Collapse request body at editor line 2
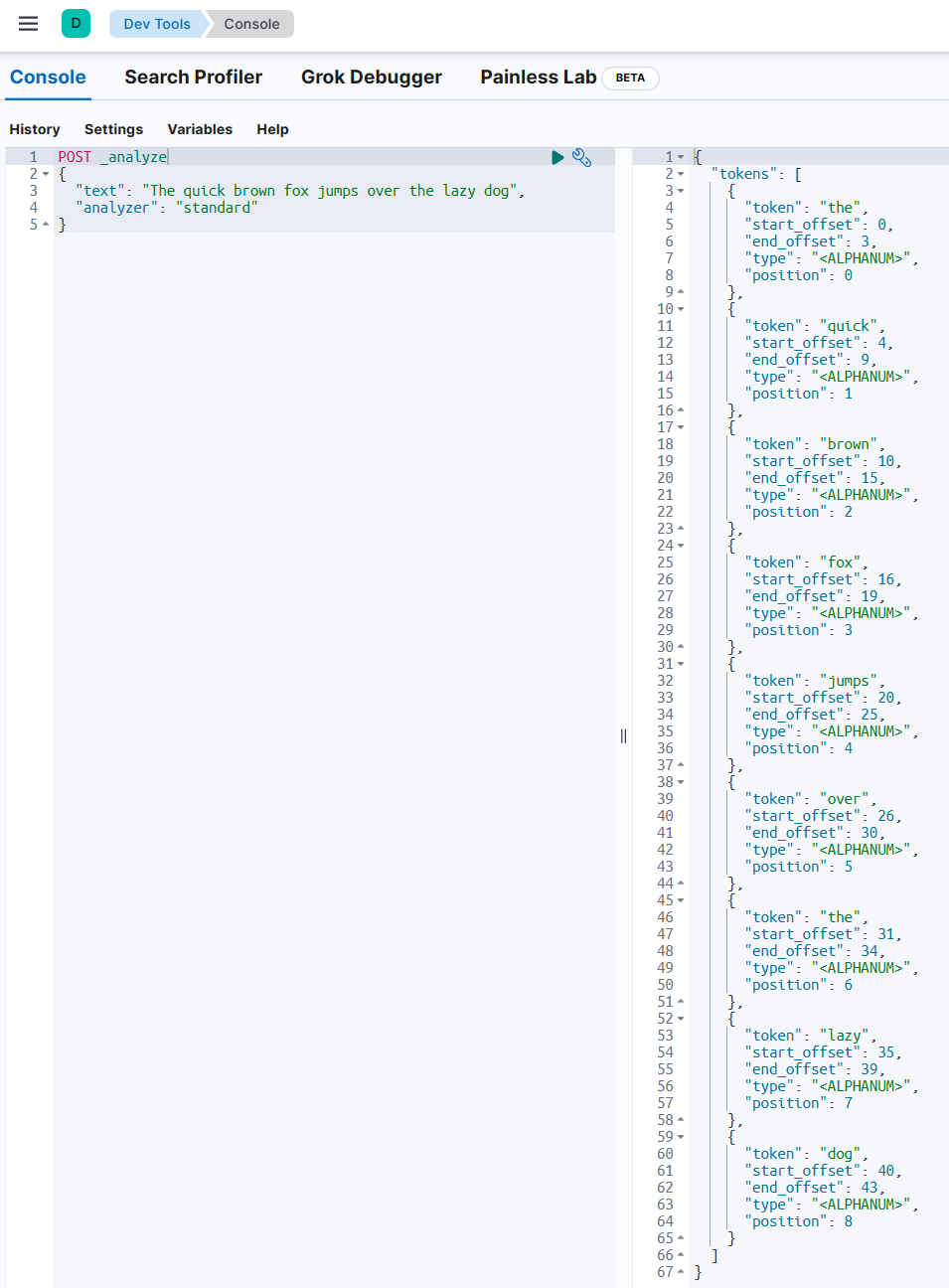The image size is (949, 1288). click(46, 174)
